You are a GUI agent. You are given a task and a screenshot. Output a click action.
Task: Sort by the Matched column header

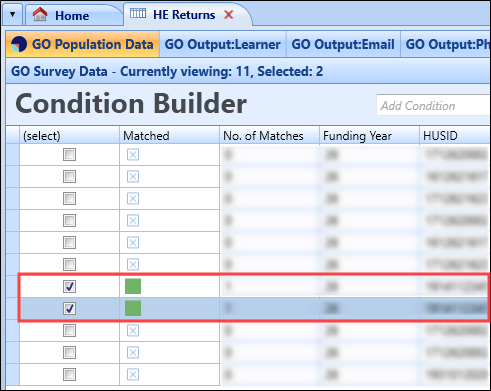pyautogui.click(x=169, y=136)
